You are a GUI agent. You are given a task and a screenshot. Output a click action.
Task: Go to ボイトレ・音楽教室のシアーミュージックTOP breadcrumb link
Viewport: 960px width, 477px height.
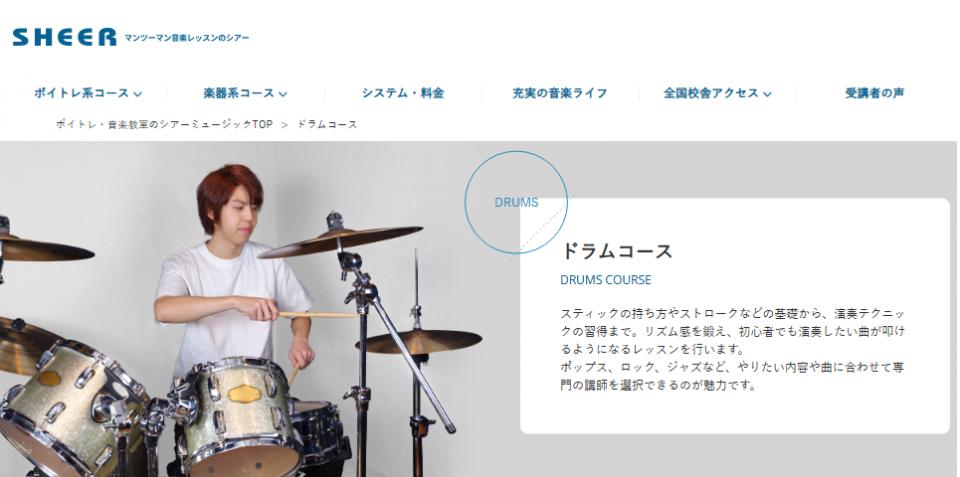click(x=164, y=124)
